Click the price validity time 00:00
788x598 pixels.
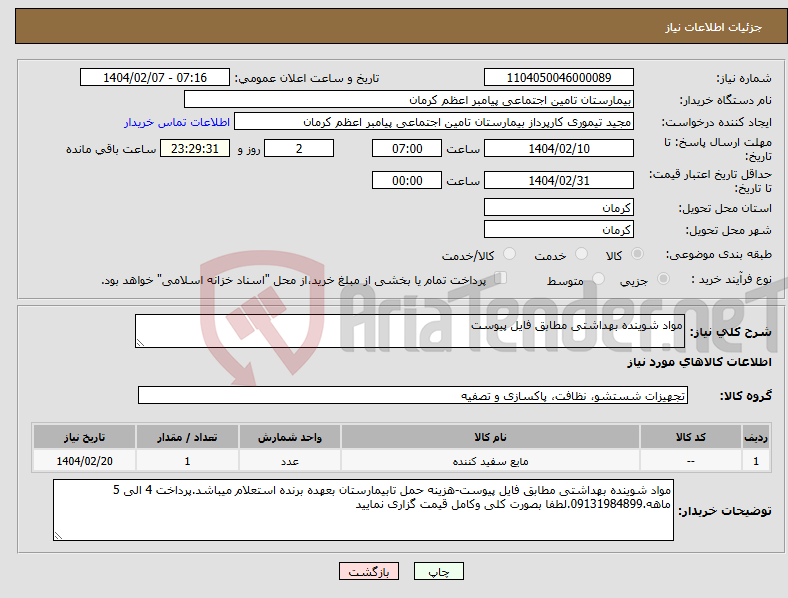tap(407, 180)
